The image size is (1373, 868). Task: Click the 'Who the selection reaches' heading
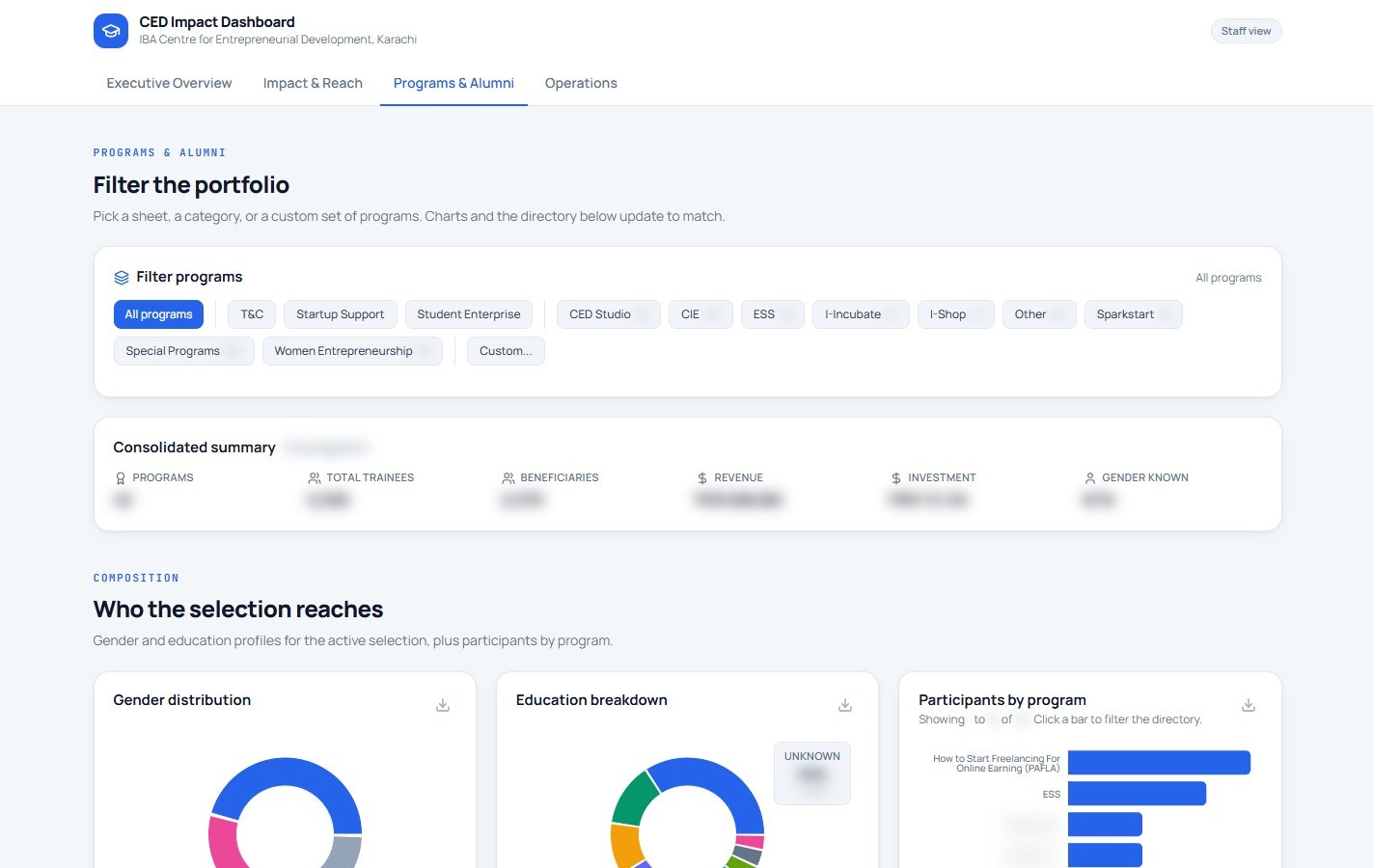pos(238,610)
